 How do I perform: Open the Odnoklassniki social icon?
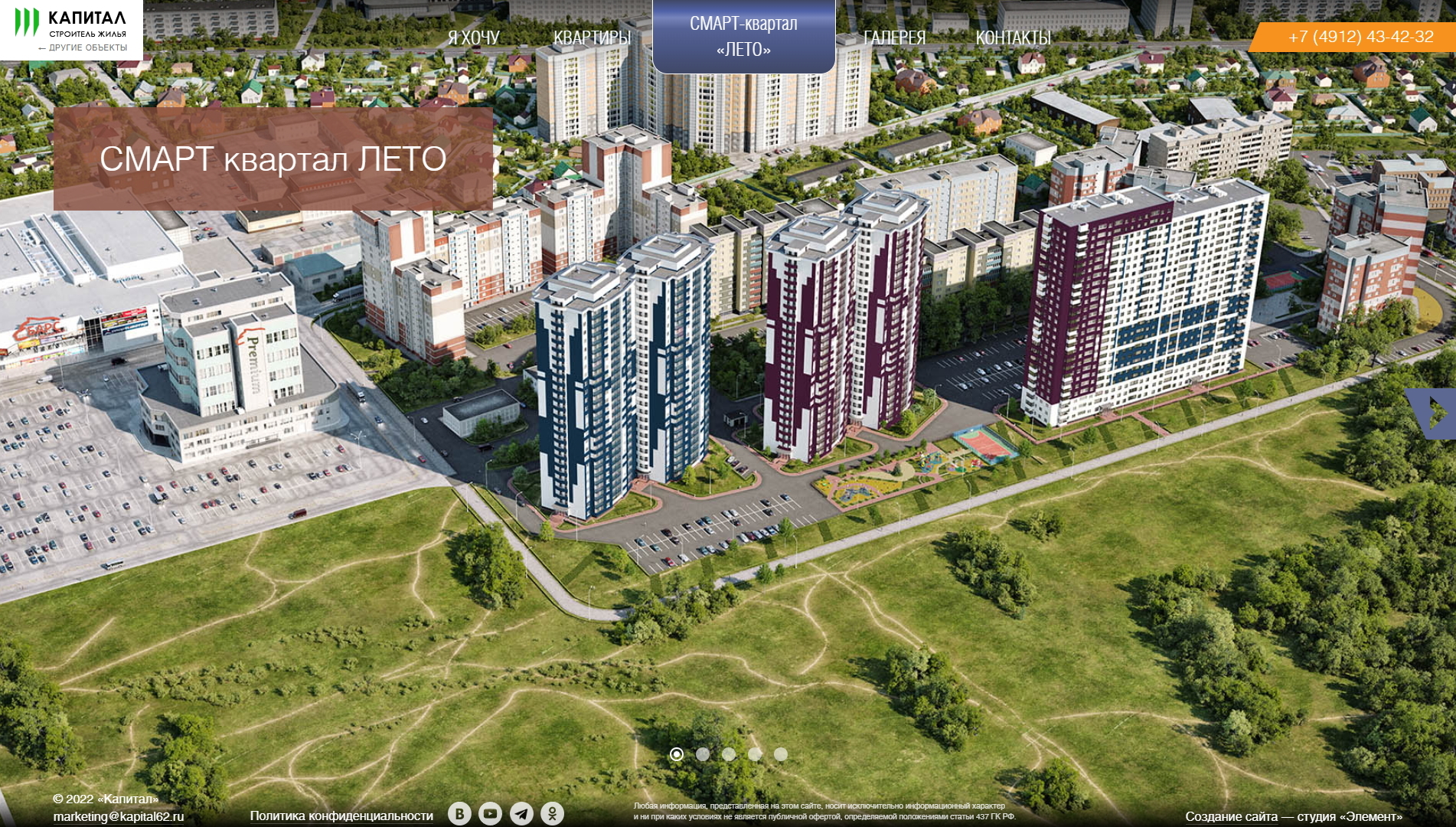552,813
